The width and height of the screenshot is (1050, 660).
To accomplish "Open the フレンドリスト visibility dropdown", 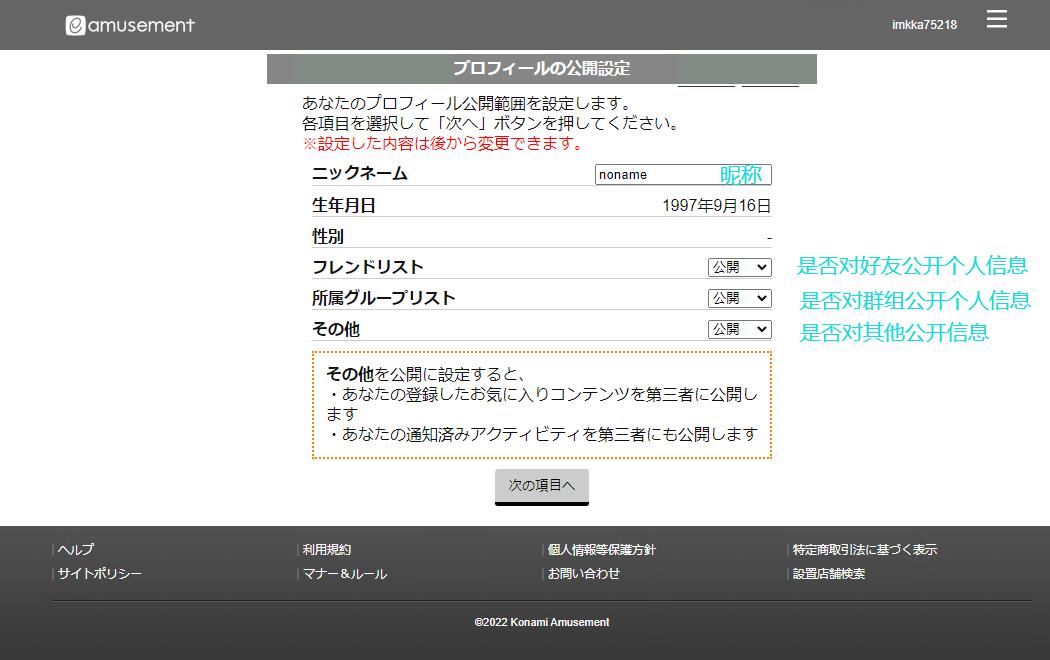I will pyautogui.click(x=739, y=267).
